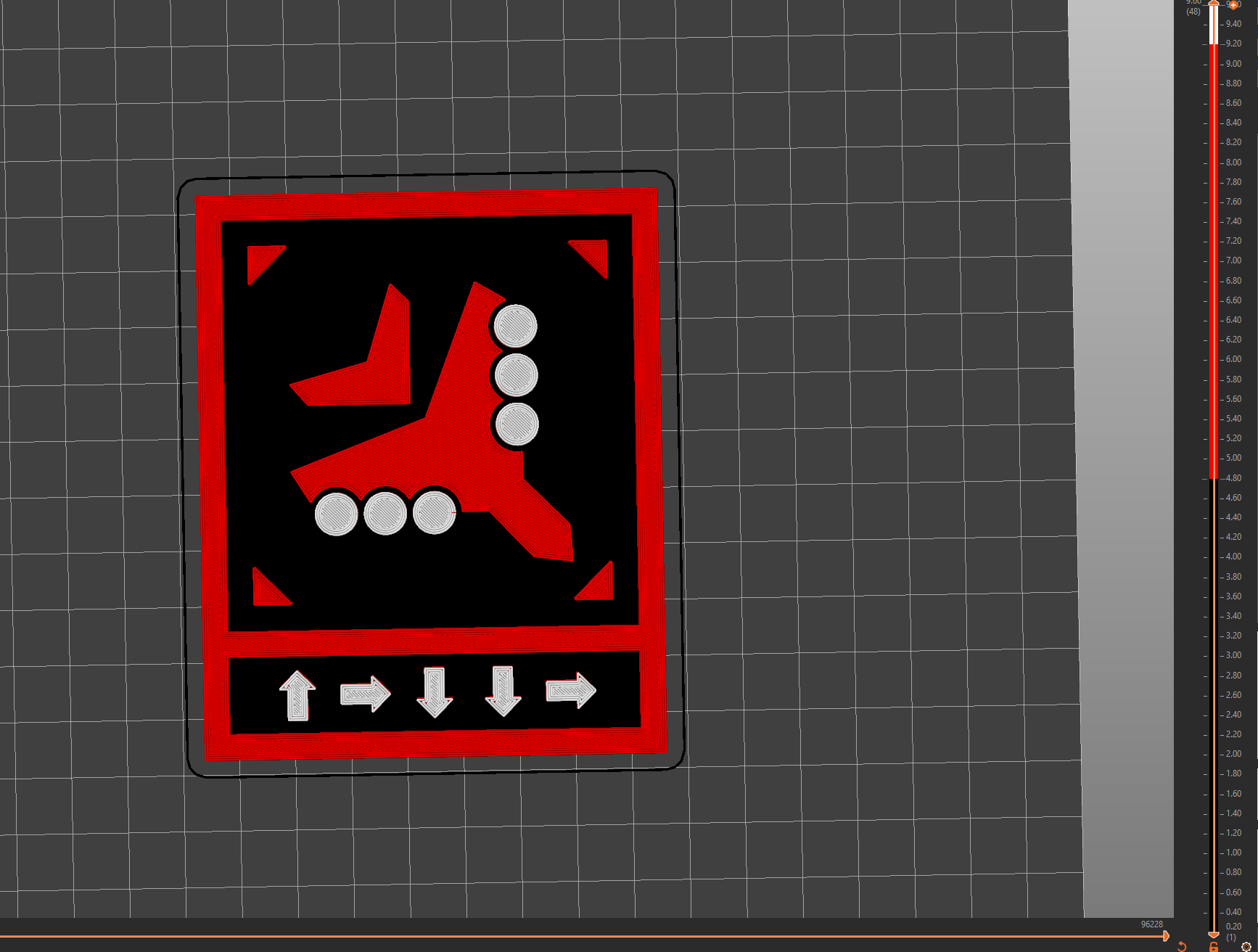Click the horizontal move slider's right thumb
This screenshot has height=952, width=1258.
pos(1166,936)
